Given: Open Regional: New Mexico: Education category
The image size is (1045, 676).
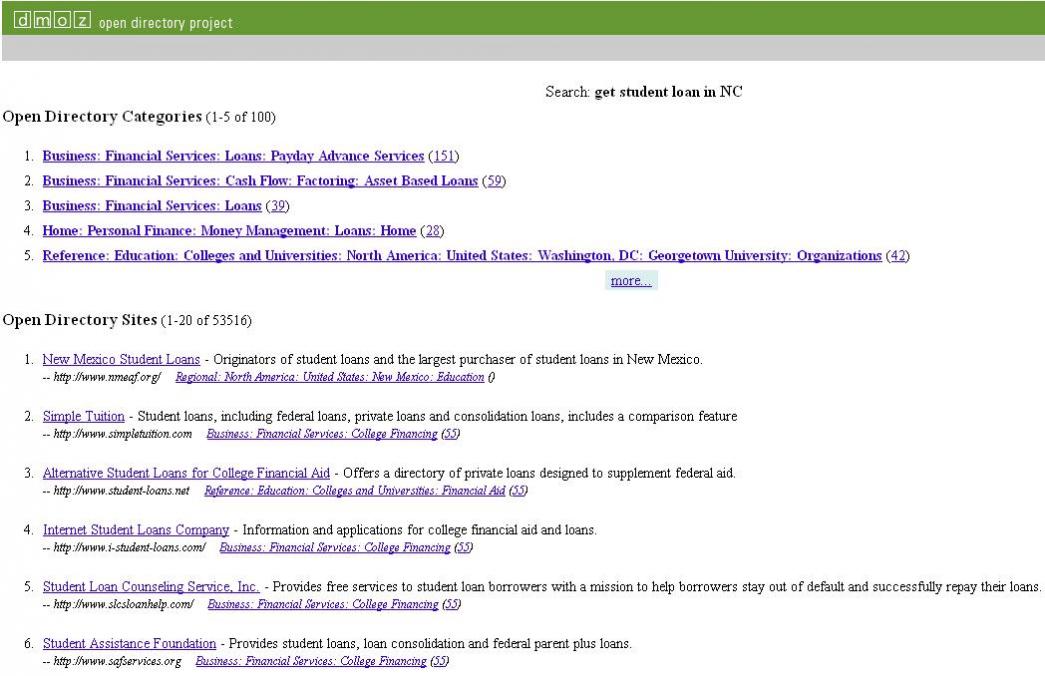Looking at the screenshot, I should click(x=329, y=377).
